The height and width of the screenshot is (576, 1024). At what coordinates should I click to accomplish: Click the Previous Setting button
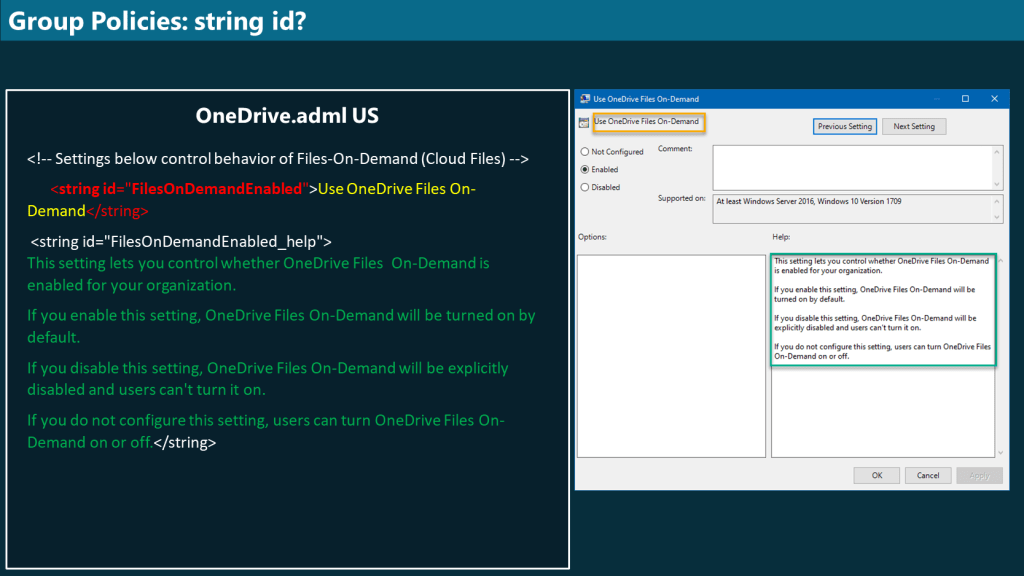[844, 127]
